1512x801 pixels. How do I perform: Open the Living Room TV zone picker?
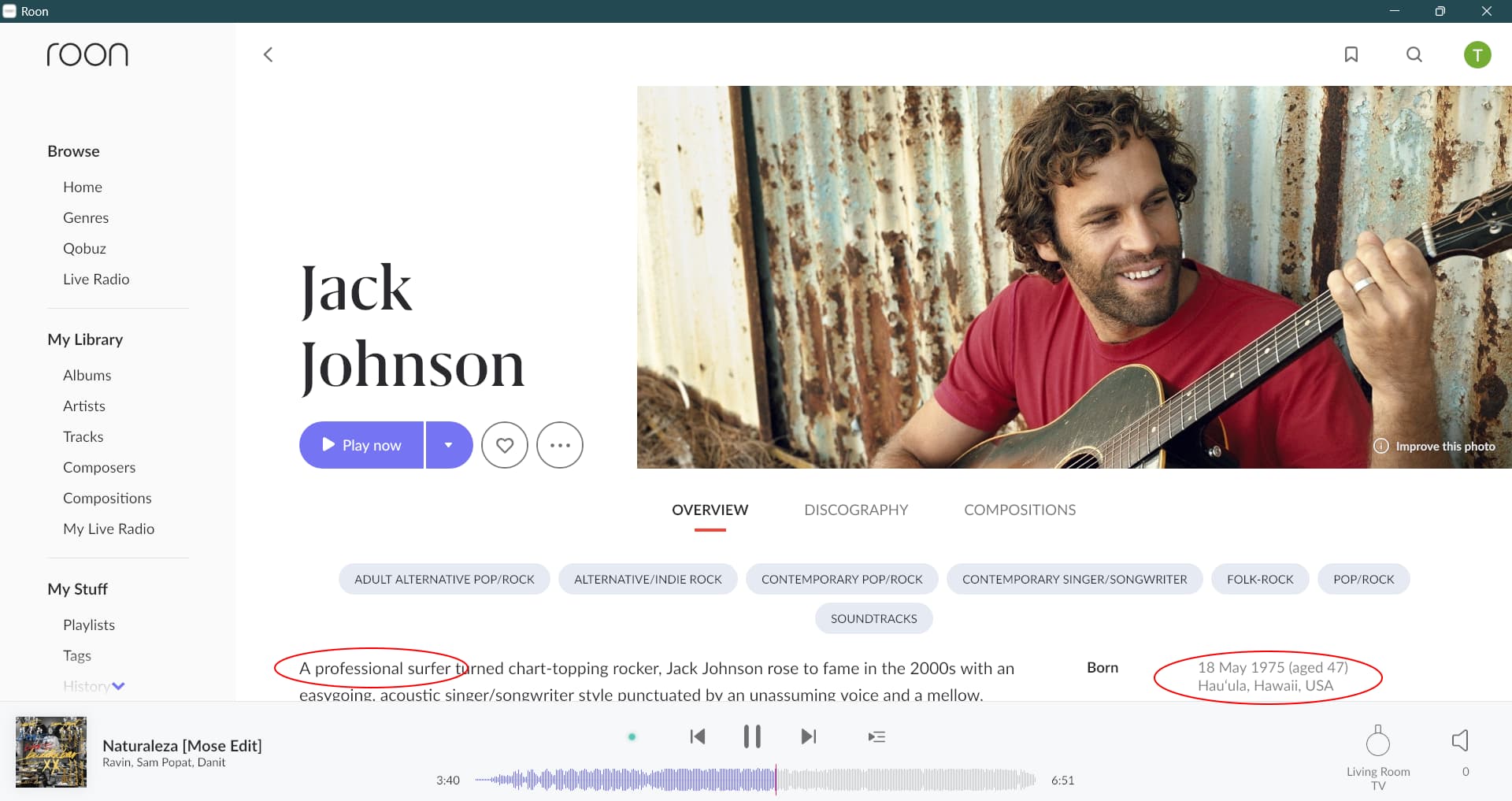tap(1378, 757)
